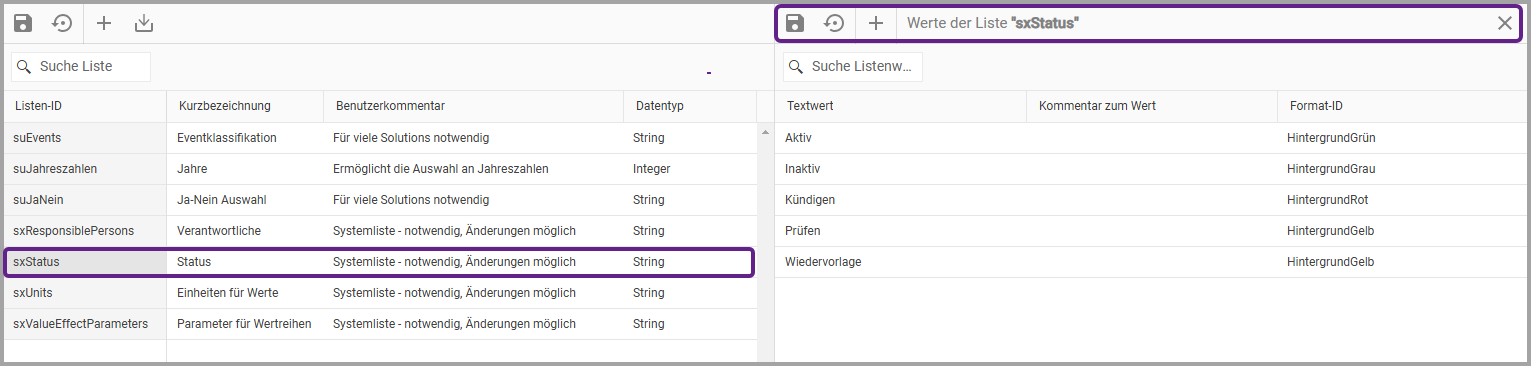Close the sxStatus values panel

(1504, 23)
